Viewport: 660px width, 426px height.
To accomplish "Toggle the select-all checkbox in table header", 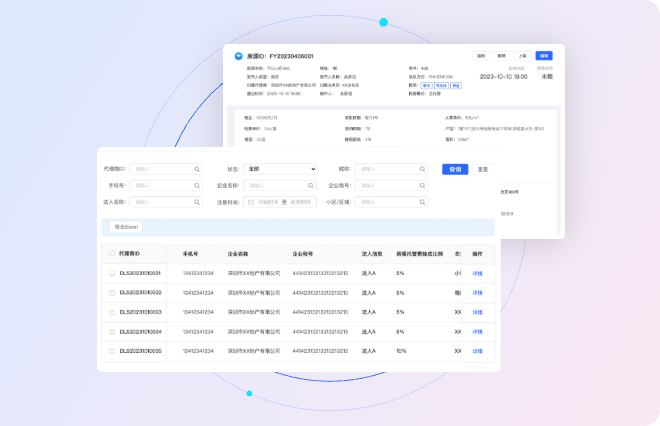I will 111,254.
